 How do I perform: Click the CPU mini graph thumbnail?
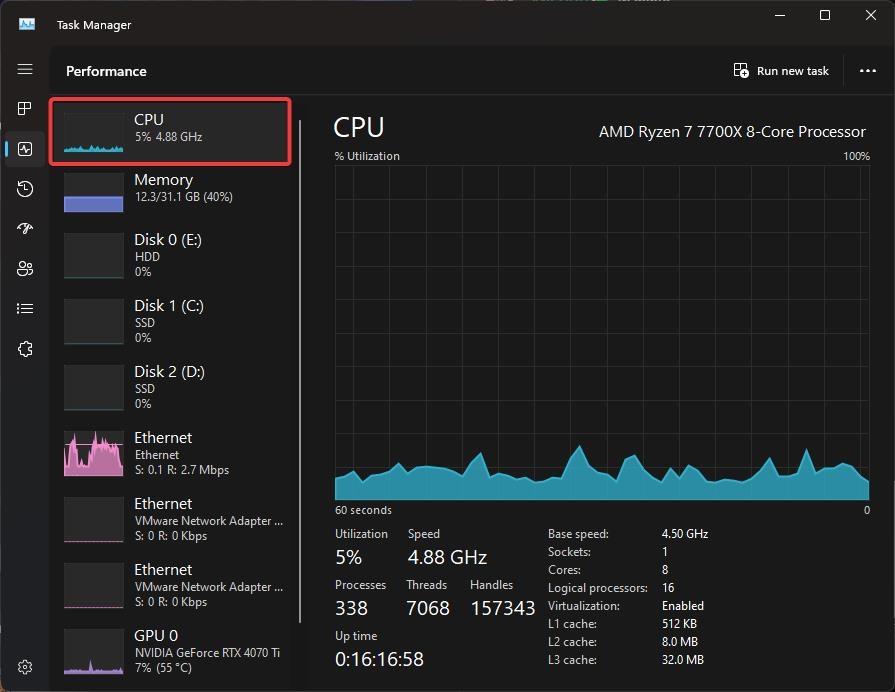[x=94, y=132]
